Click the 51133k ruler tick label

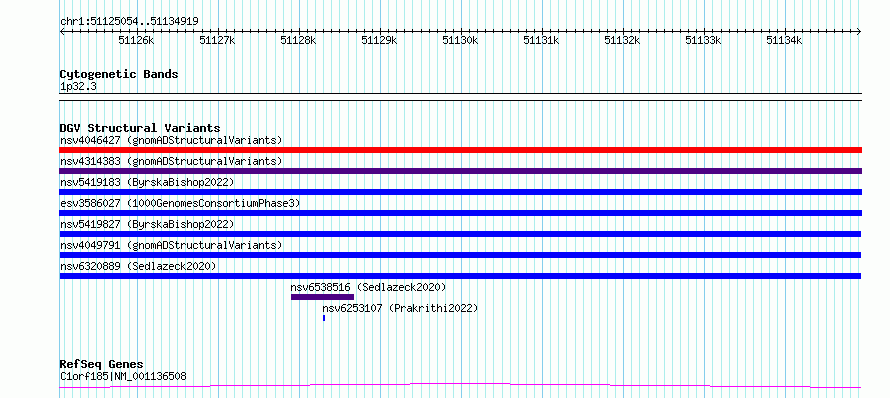point(703,40)
